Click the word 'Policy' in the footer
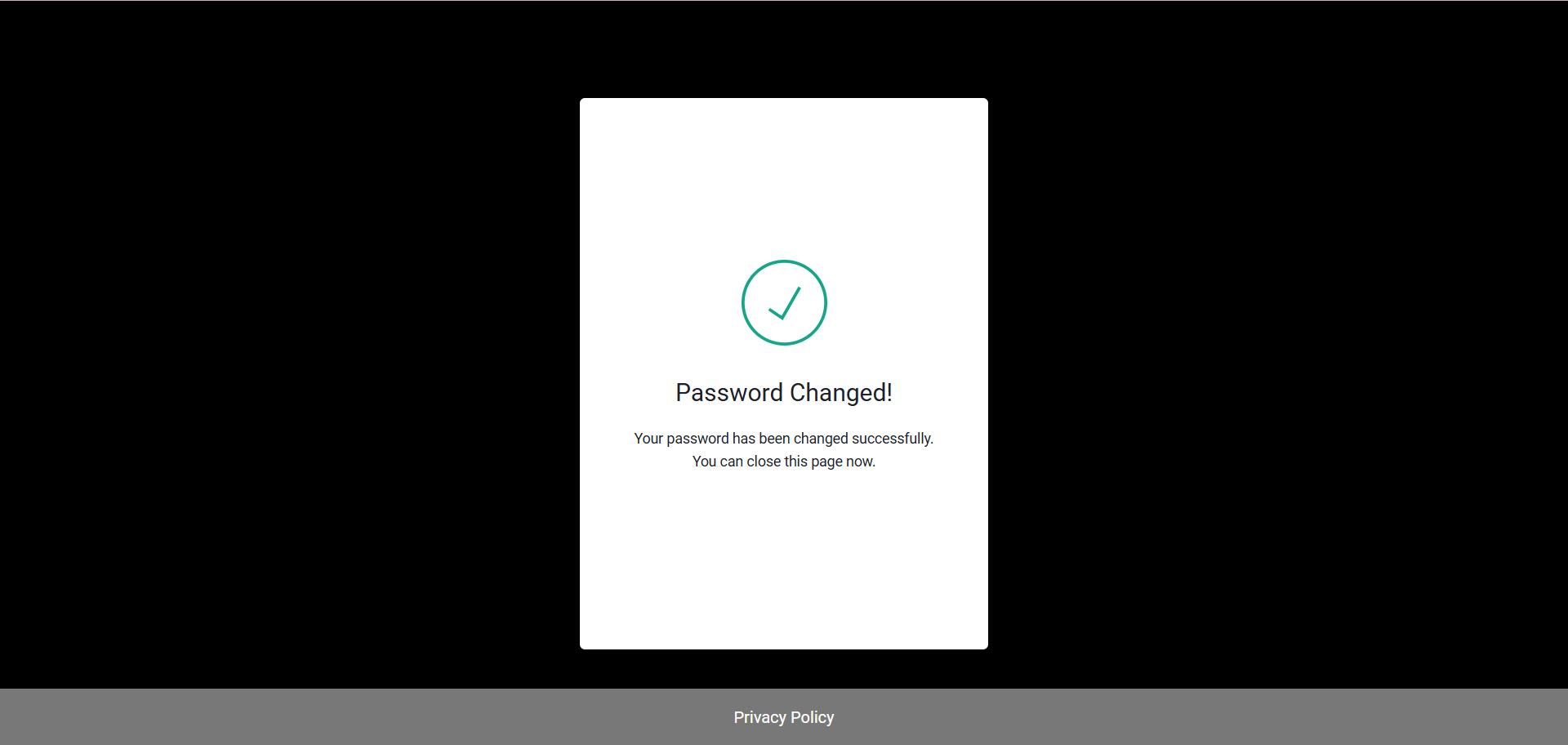Viewport: 1568px width, 745px height. 813,717
